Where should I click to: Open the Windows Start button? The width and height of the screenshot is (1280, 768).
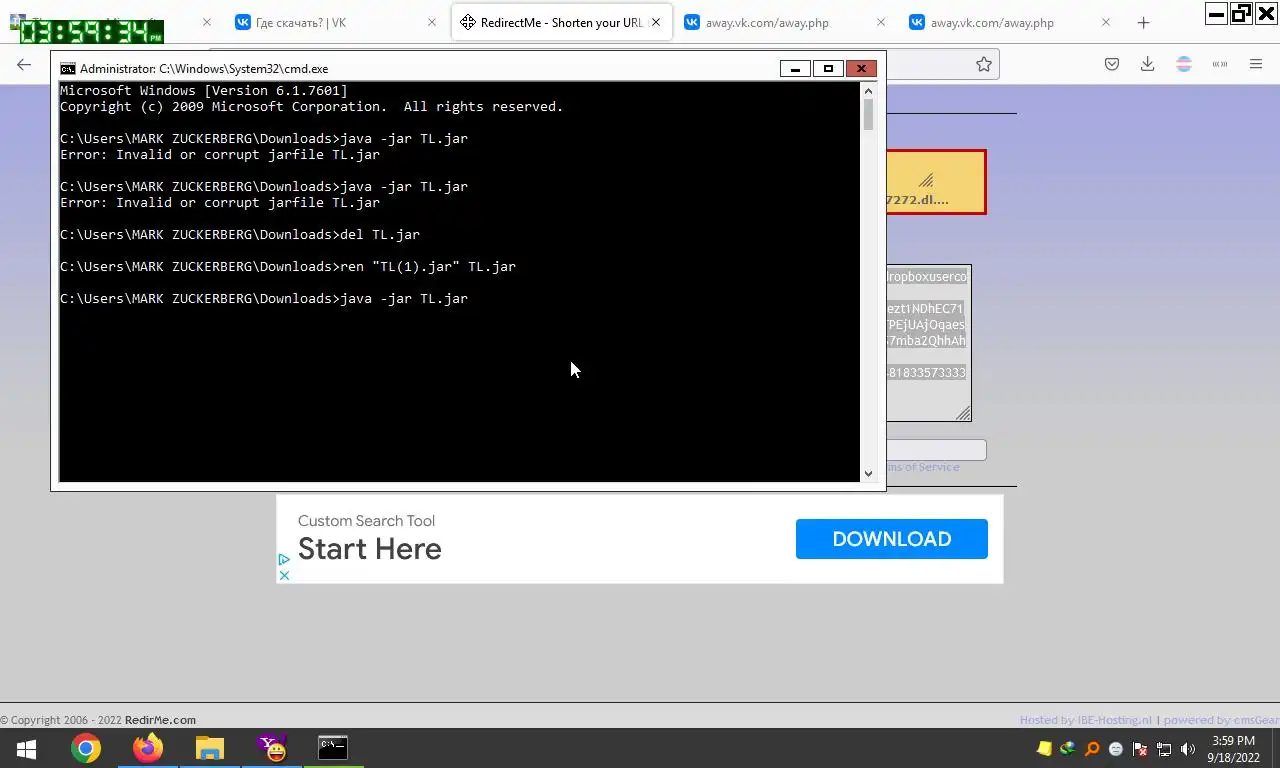pos(26,748)
